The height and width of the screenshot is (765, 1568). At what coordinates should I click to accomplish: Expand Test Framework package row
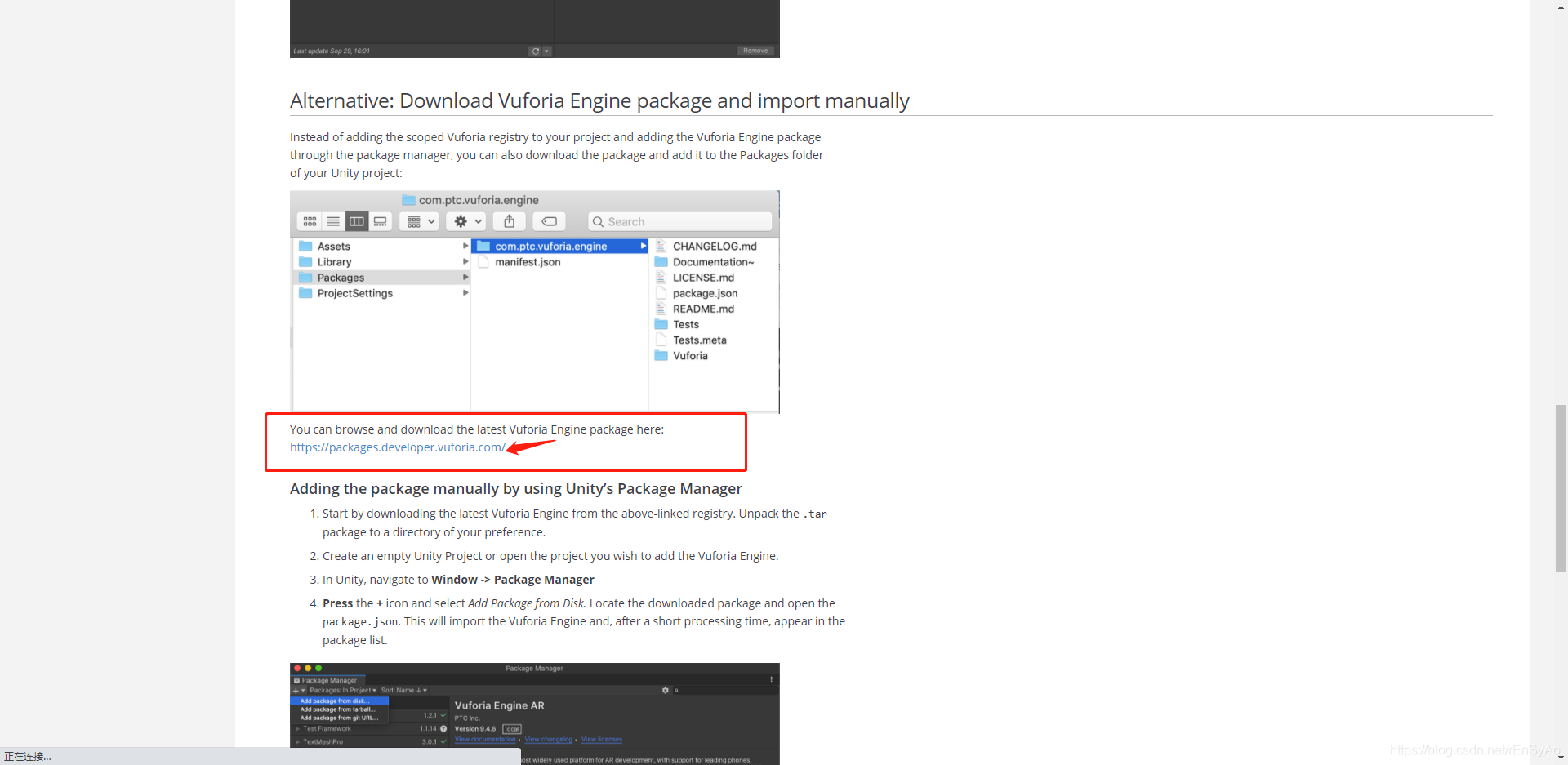[297, 728]
